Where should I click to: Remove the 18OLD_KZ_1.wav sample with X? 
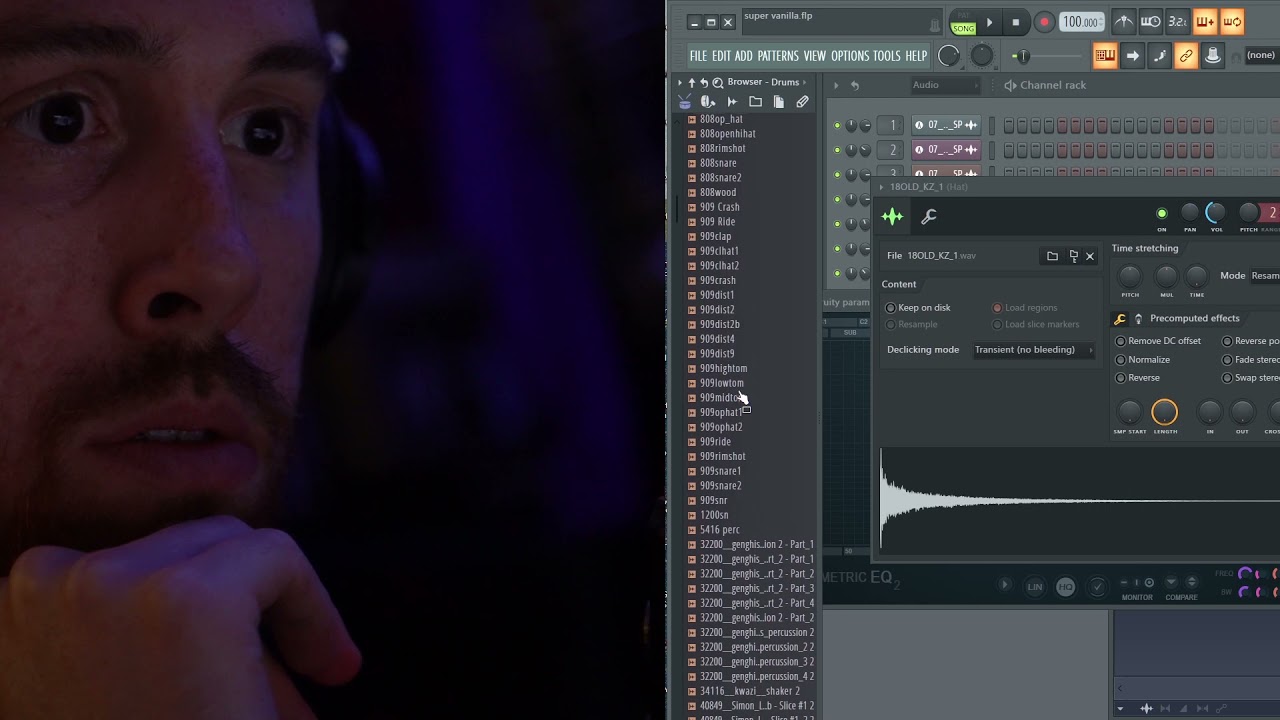(1090, 256)
